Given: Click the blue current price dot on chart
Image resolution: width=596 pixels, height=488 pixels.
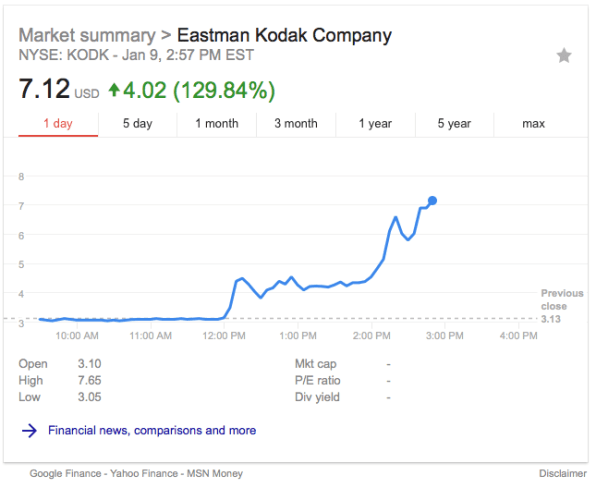Looking at the screenshot, I should [x=432, y=201].
